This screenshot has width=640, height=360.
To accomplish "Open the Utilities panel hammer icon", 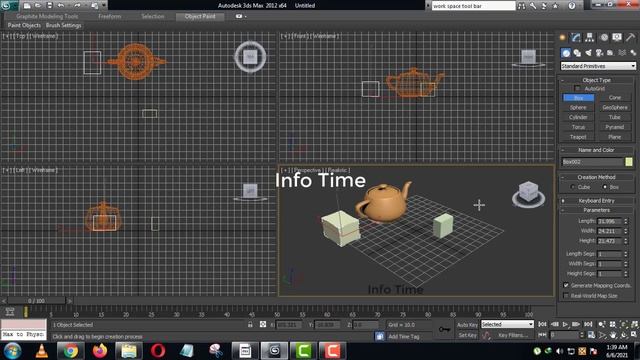I will [631, 38].
